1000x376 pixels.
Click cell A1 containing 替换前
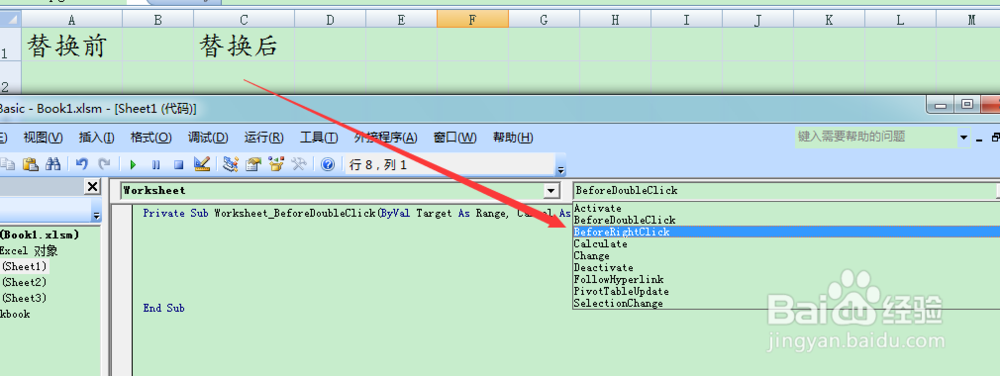tap(72, 44)
